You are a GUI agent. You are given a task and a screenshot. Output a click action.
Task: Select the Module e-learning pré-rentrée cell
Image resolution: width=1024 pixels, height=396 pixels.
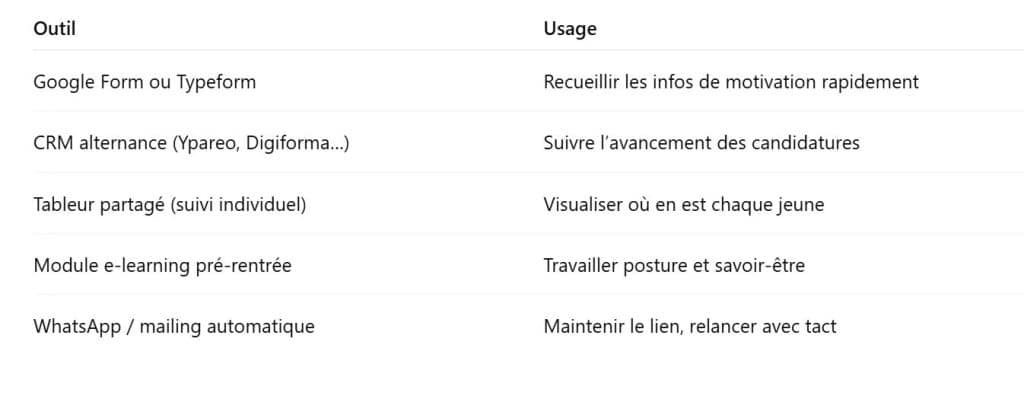163,266
